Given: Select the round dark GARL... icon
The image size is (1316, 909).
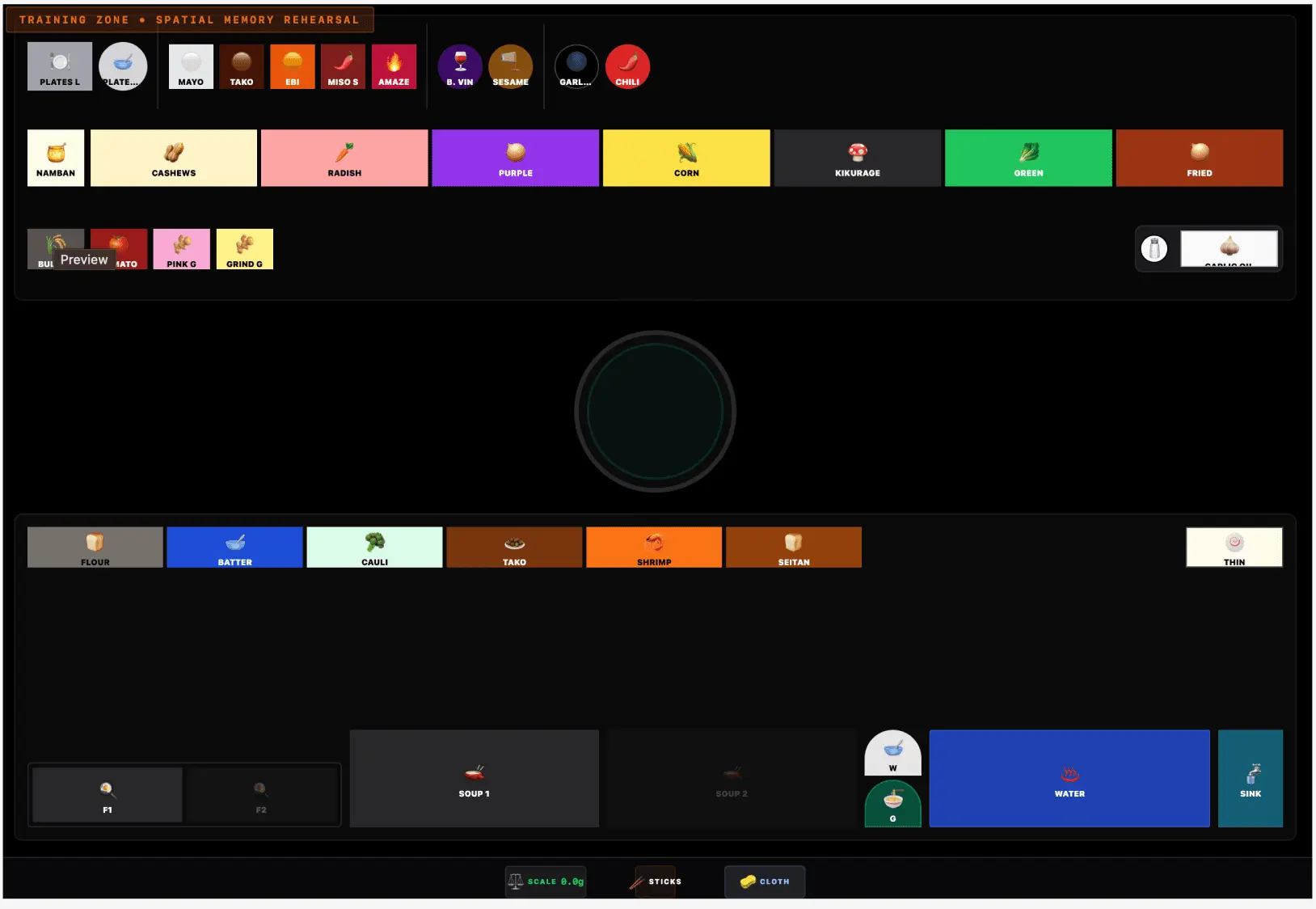Looking at the screenshot, I should tap(576, 66).
